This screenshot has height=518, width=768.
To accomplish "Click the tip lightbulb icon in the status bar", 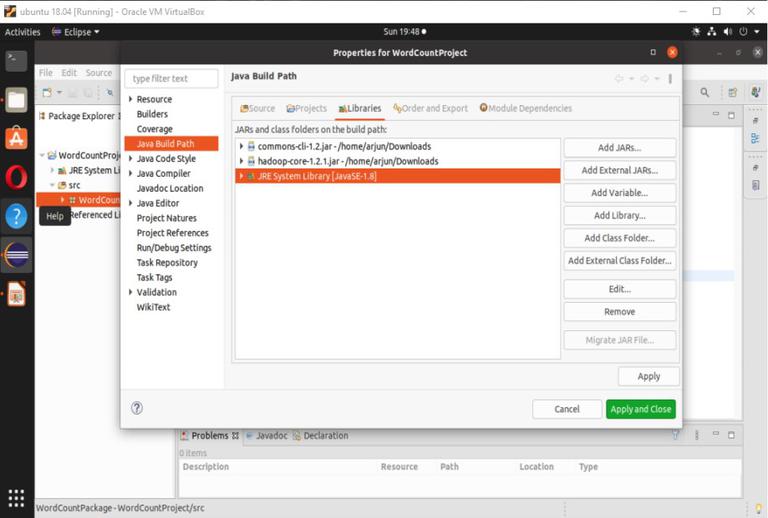I will click(x=759, y=509).
